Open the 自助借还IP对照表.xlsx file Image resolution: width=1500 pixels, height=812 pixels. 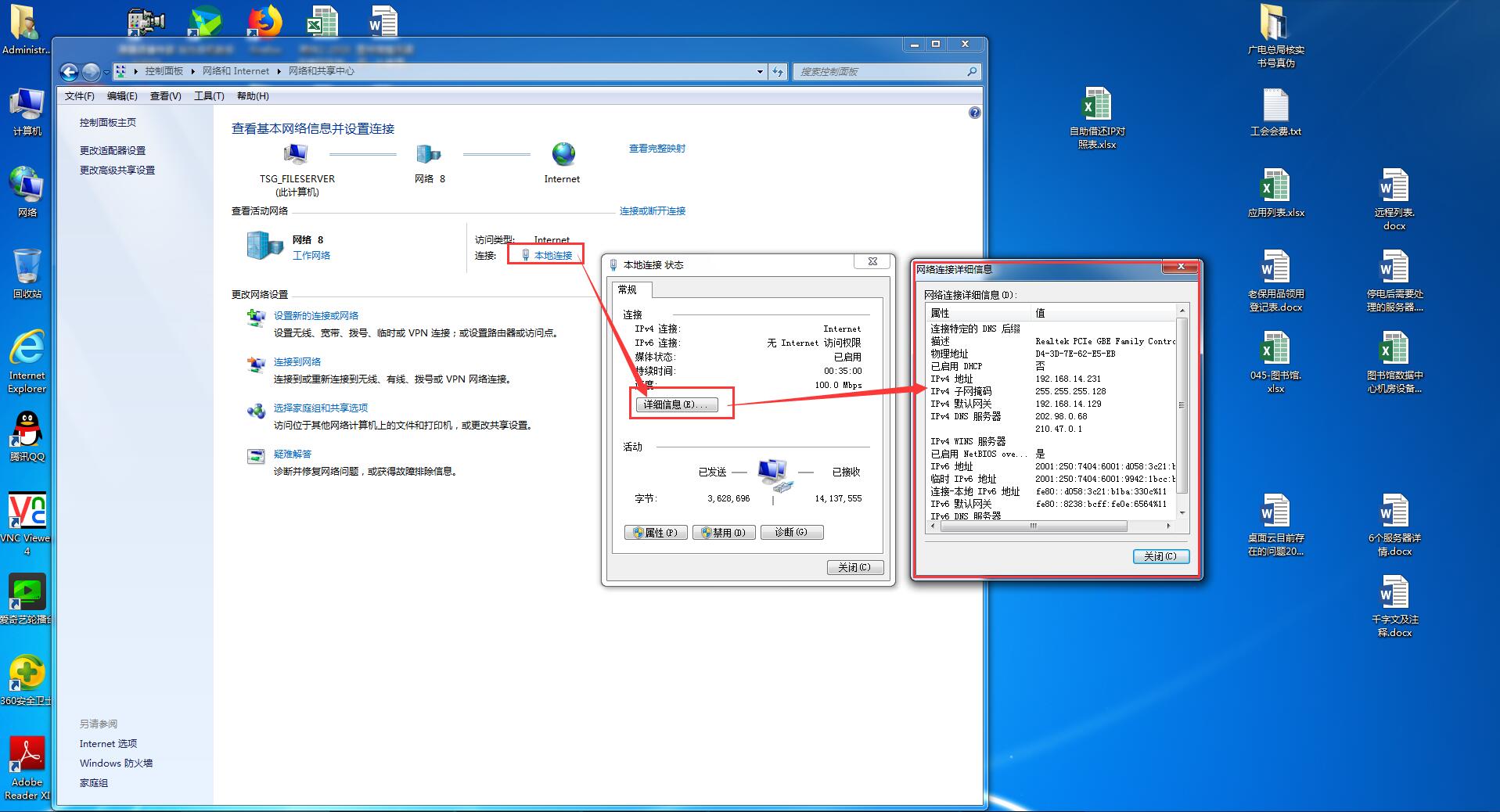(1097, 118)
